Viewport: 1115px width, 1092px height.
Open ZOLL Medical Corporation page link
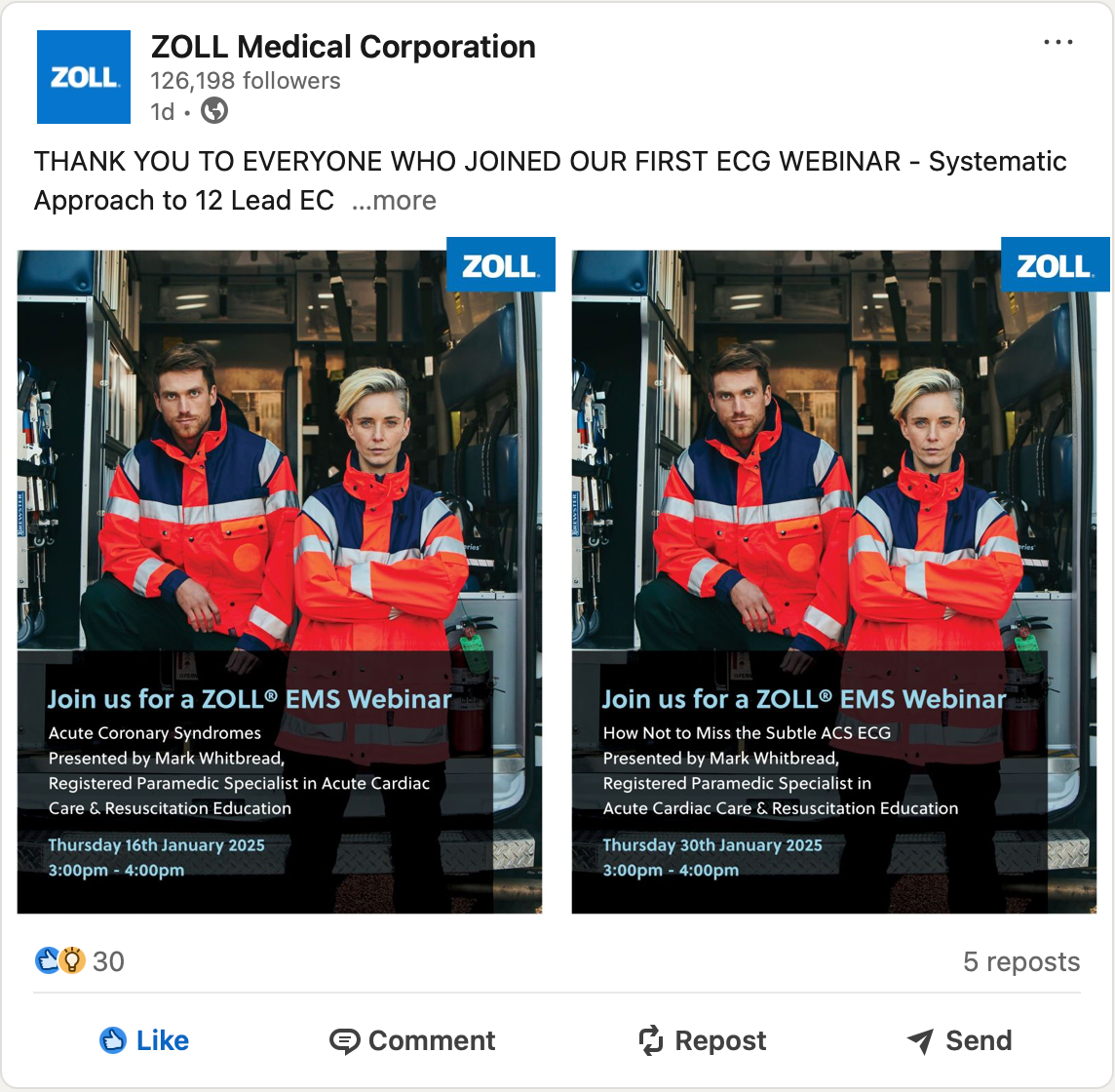[343, 47]
